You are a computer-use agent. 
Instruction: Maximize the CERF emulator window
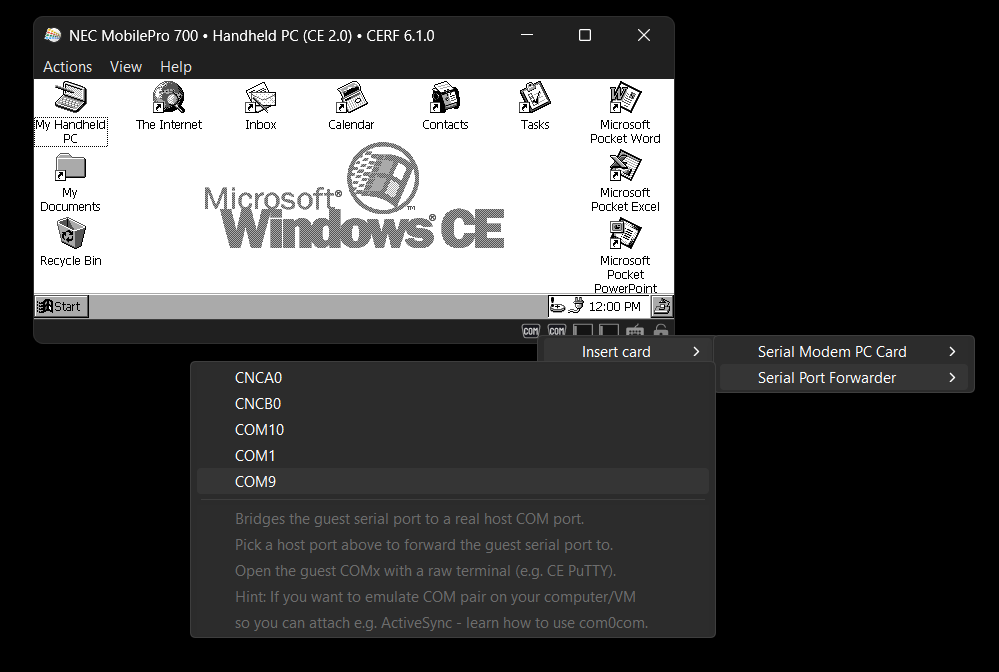[585, 35]
